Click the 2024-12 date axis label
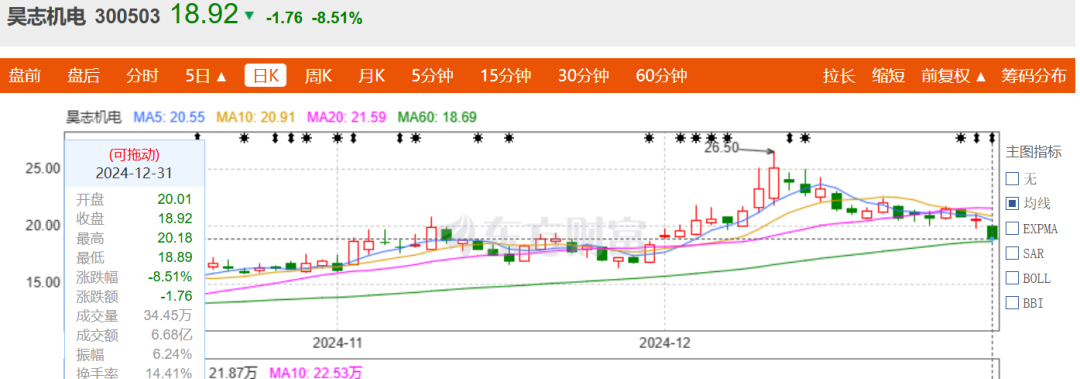Viewport: 1080px width, 379px height. (x=664, y=342)
